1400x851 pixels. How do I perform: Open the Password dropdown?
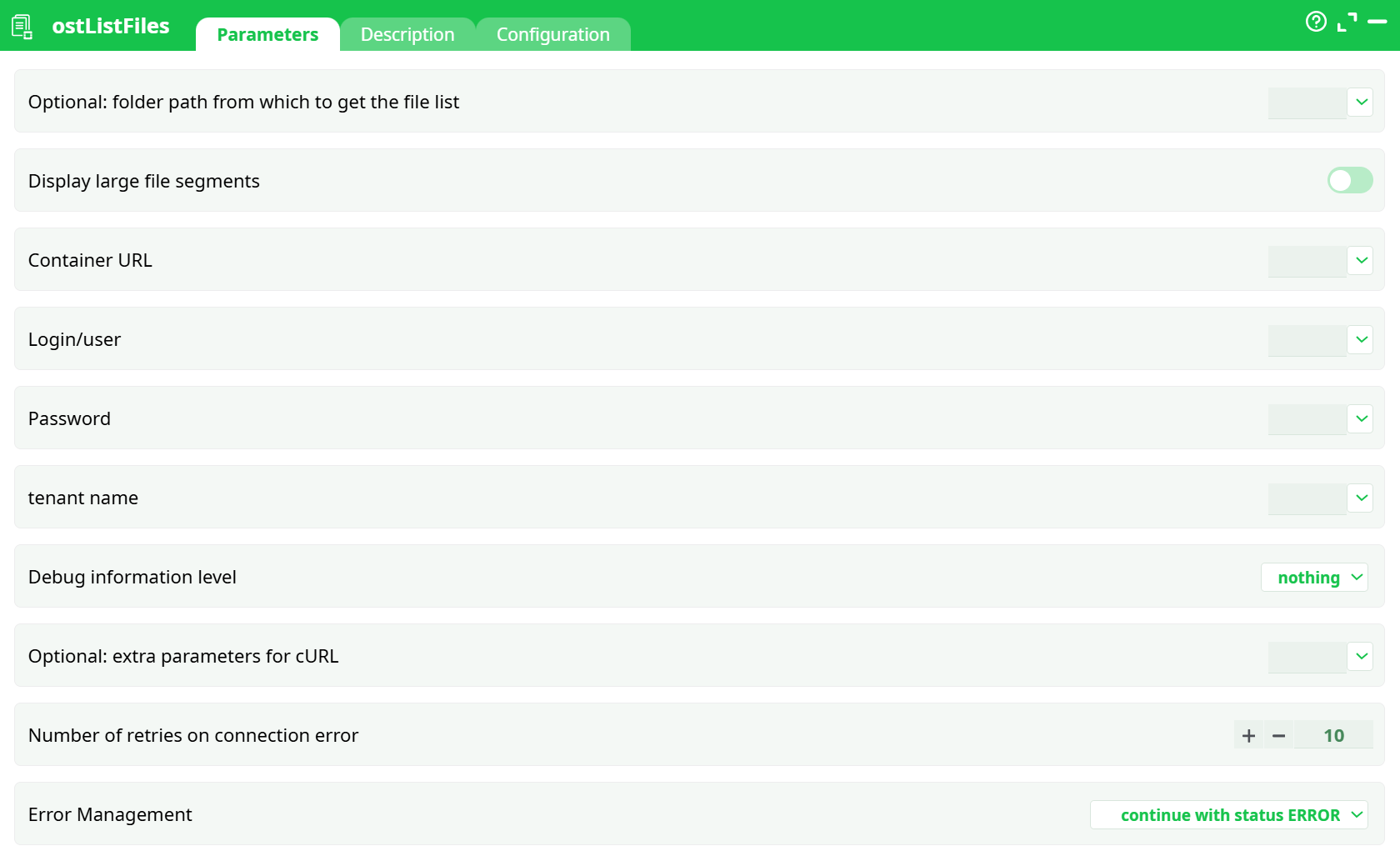[1360, 418]
